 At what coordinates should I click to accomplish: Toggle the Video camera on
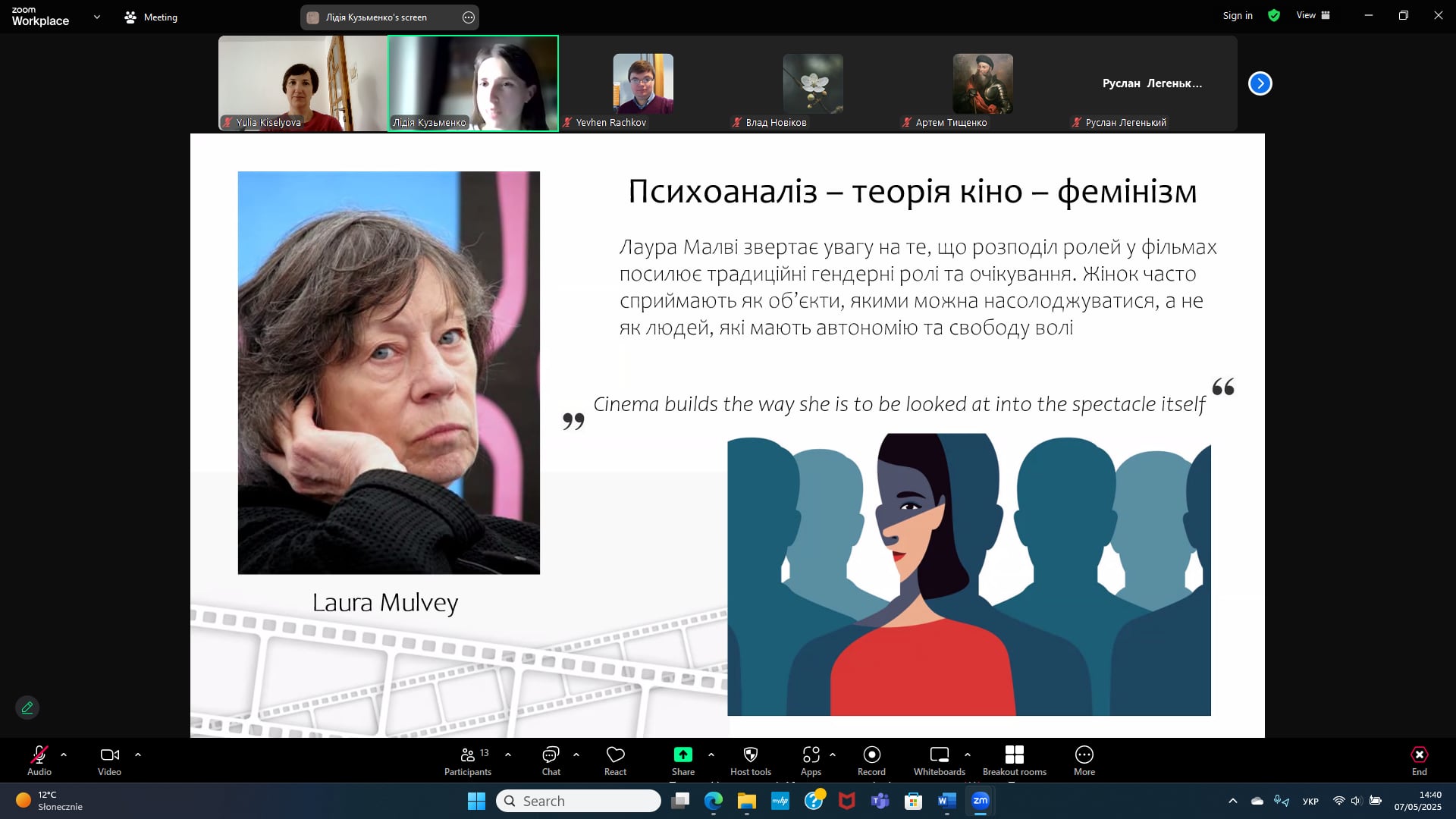109,755
